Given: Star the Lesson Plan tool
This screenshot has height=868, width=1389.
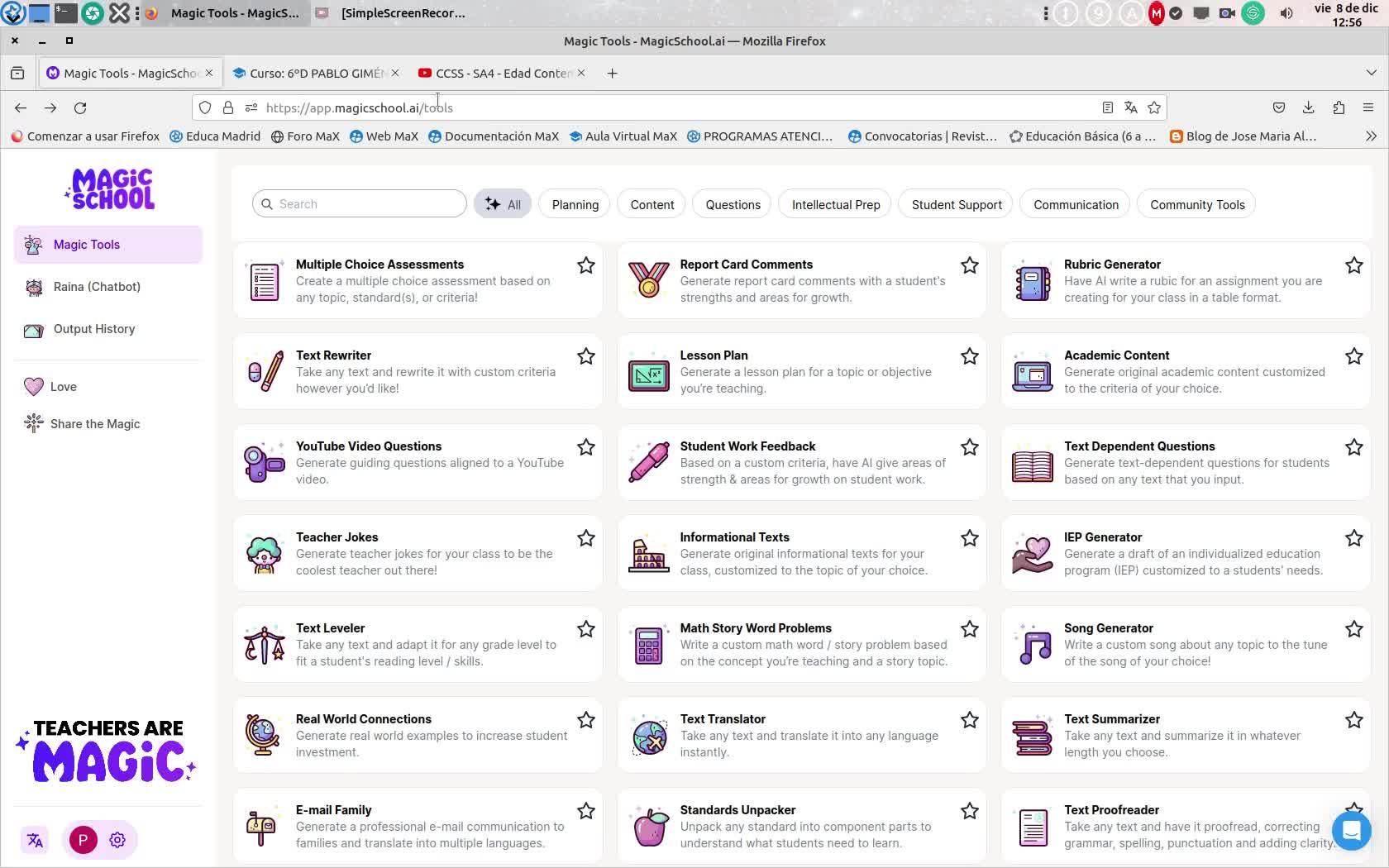Looking at the screenshot, I should coord(970,356).
